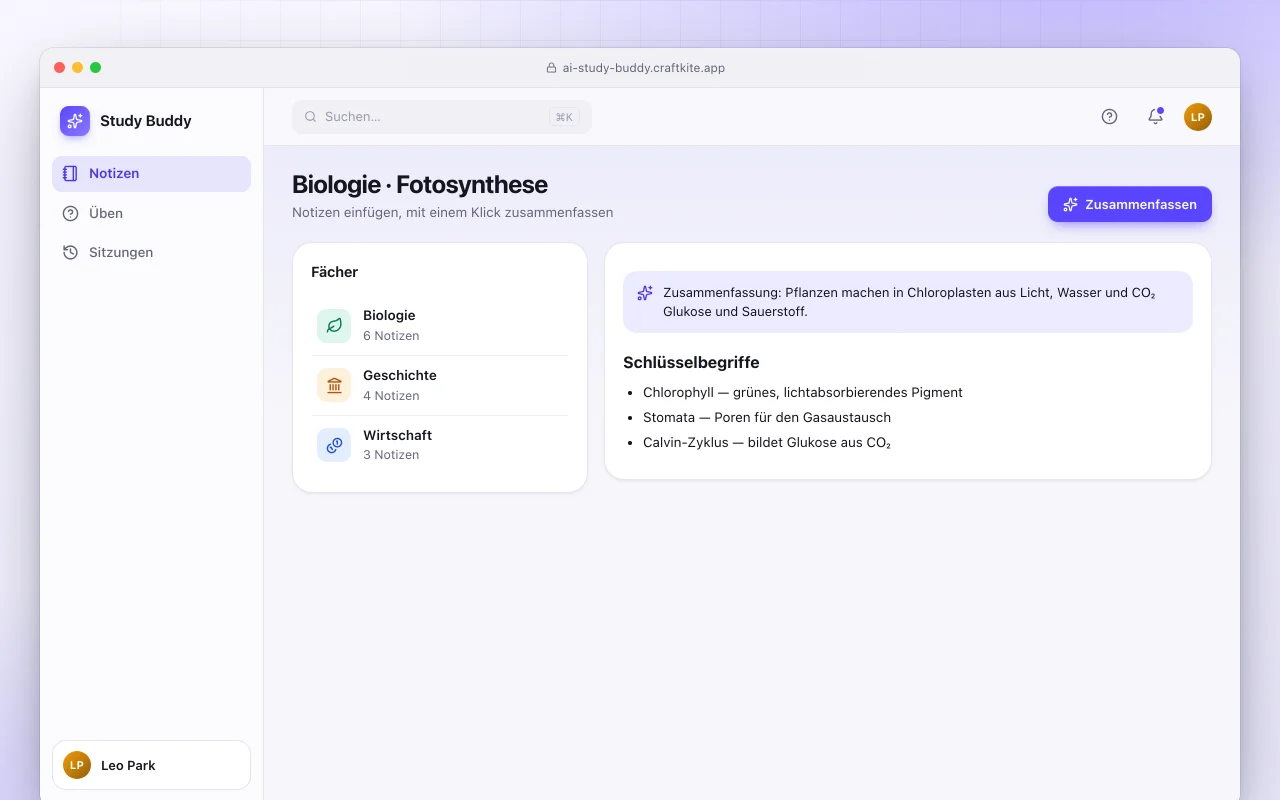Click the '4 Notizen' count
The height and width of the screenshot is (800, 1280).
coord(391,396)
